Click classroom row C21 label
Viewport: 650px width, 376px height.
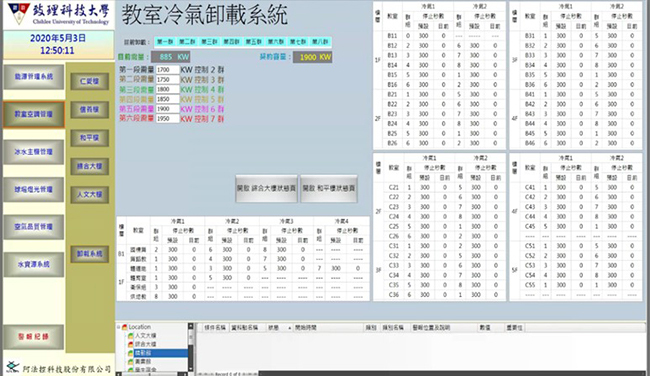point(393,187)
